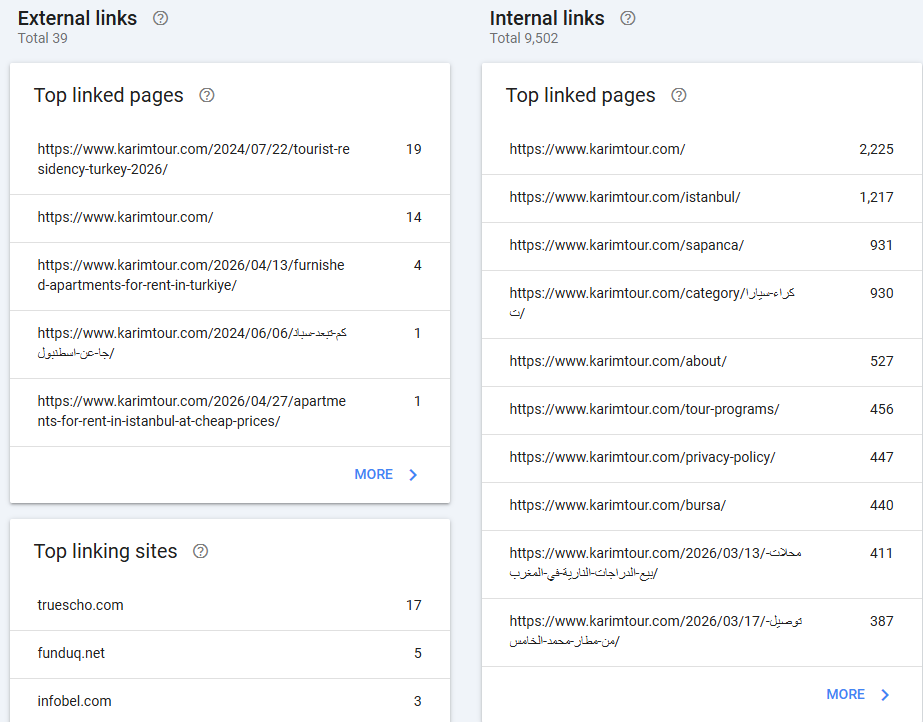Click the count 930 for category page
Screen dimensions: 923x722
882,294
